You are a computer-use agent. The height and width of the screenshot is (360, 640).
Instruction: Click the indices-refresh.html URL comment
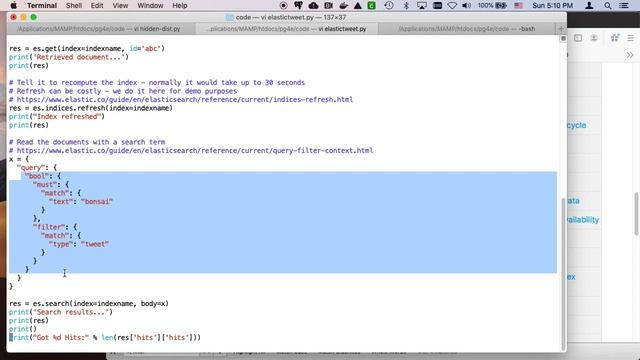point(181,99)
